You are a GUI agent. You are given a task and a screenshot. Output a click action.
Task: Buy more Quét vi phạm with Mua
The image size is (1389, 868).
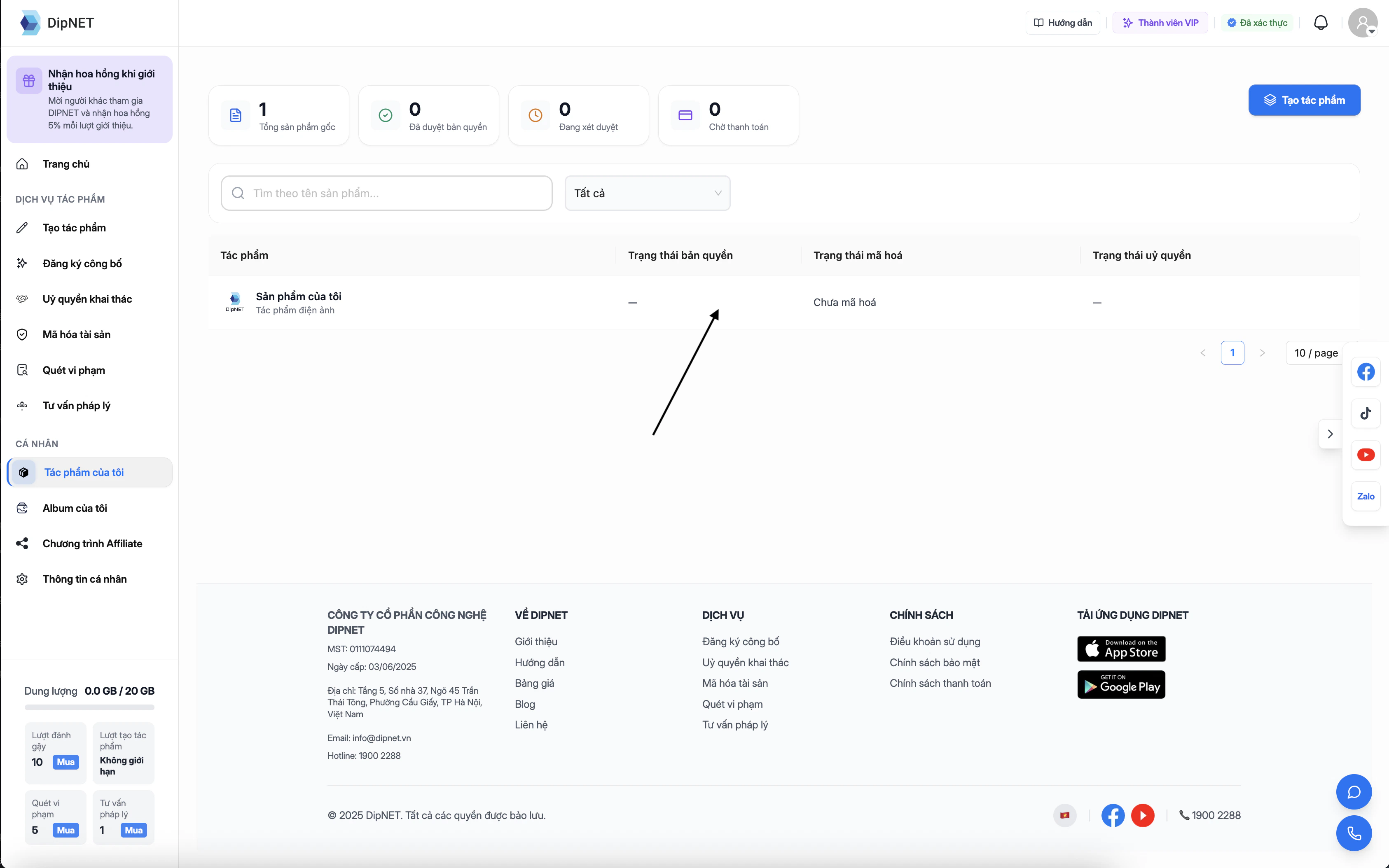pyautogui.click(x=65, y=830)
